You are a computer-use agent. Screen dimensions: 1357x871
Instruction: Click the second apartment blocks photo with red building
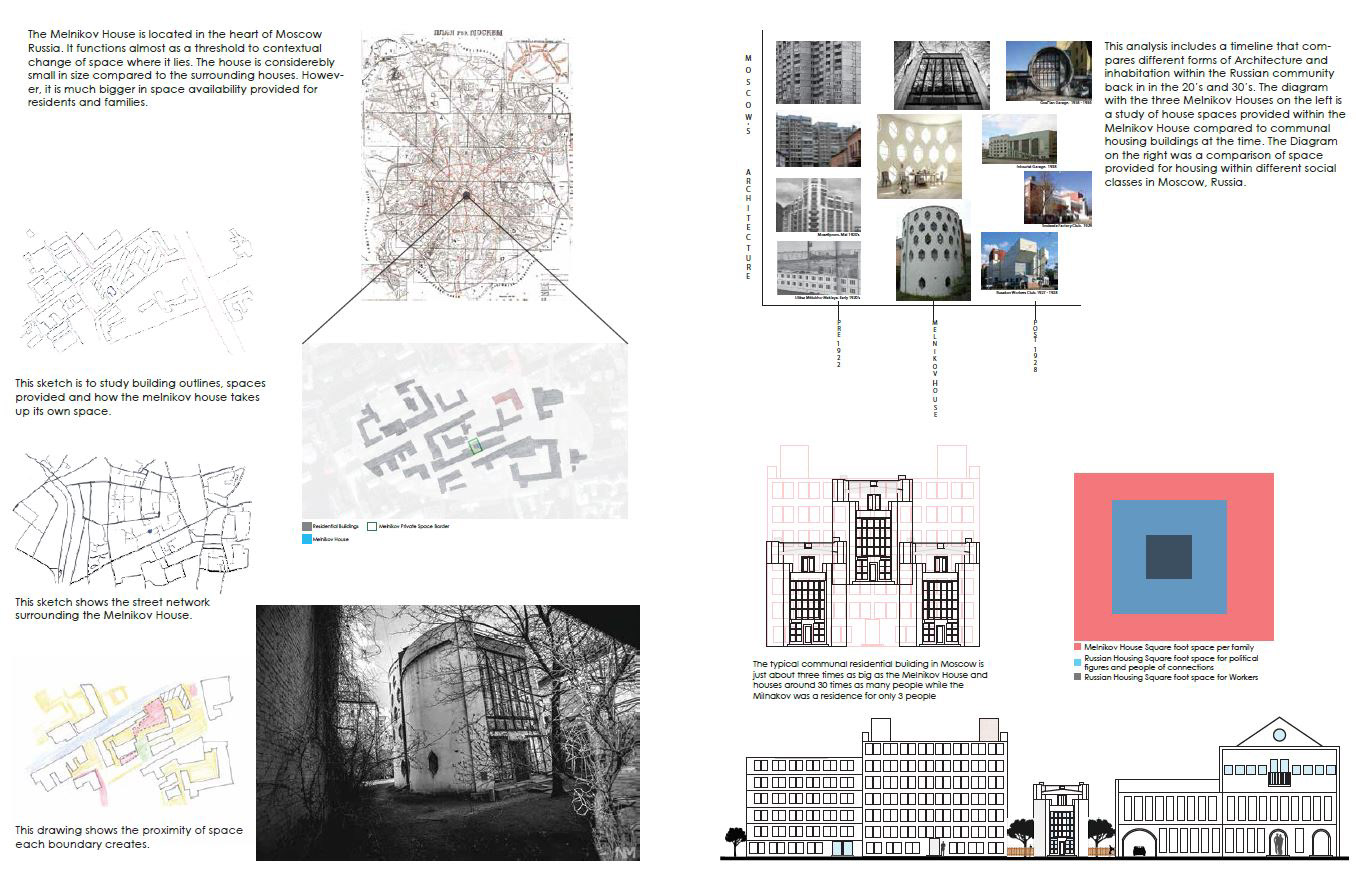[818, 140]
